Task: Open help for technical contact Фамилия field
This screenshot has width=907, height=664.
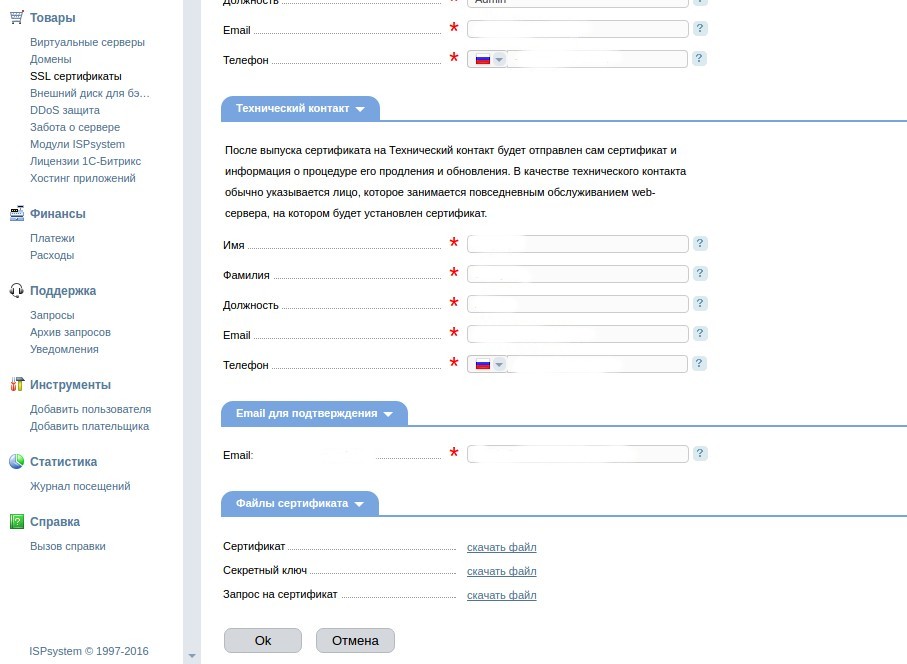Action: (x=700, y=274)
